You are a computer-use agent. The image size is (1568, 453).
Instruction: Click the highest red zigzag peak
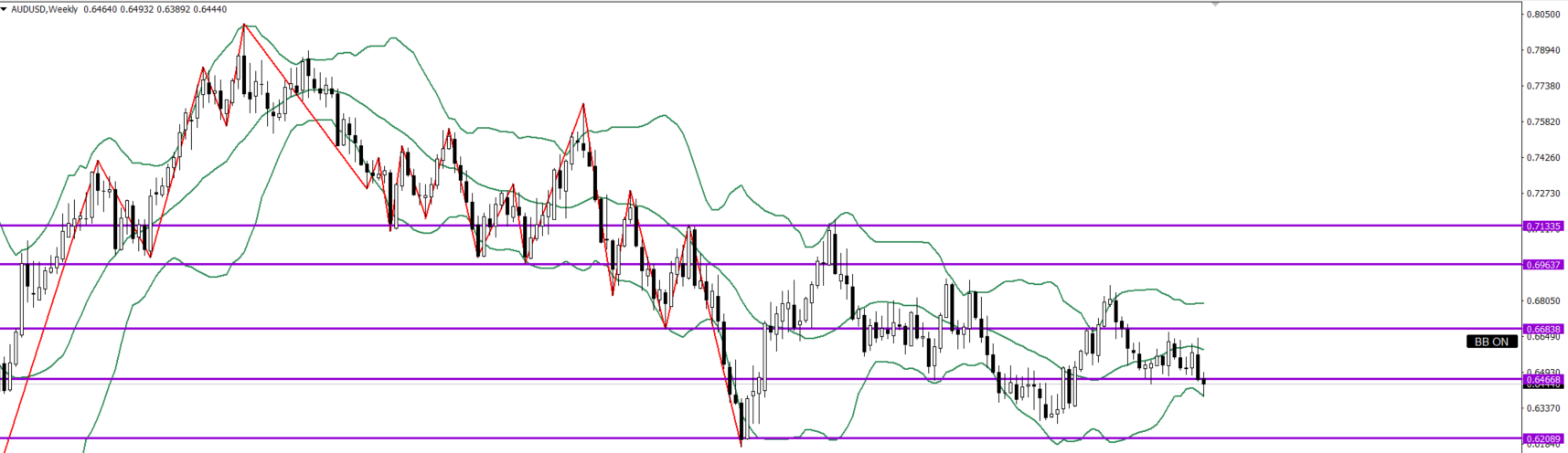coord(243,25)
